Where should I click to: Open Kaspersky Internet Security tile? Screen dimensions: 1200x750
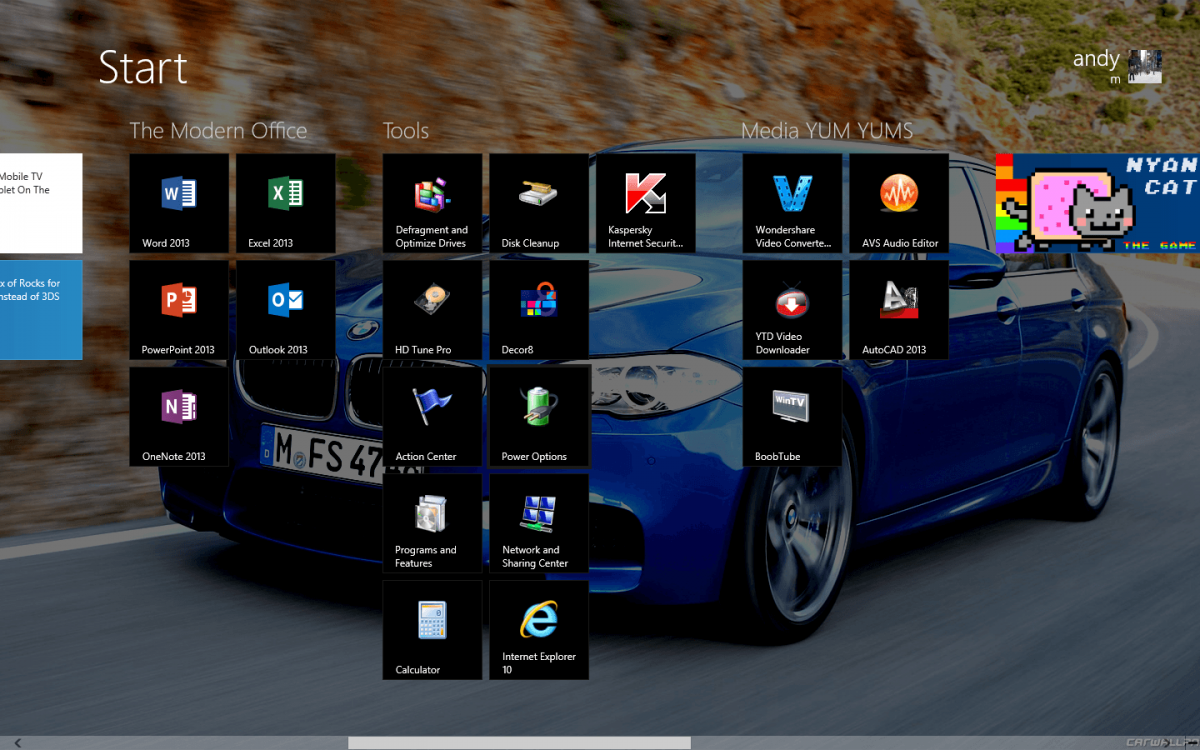click(646, 203)
